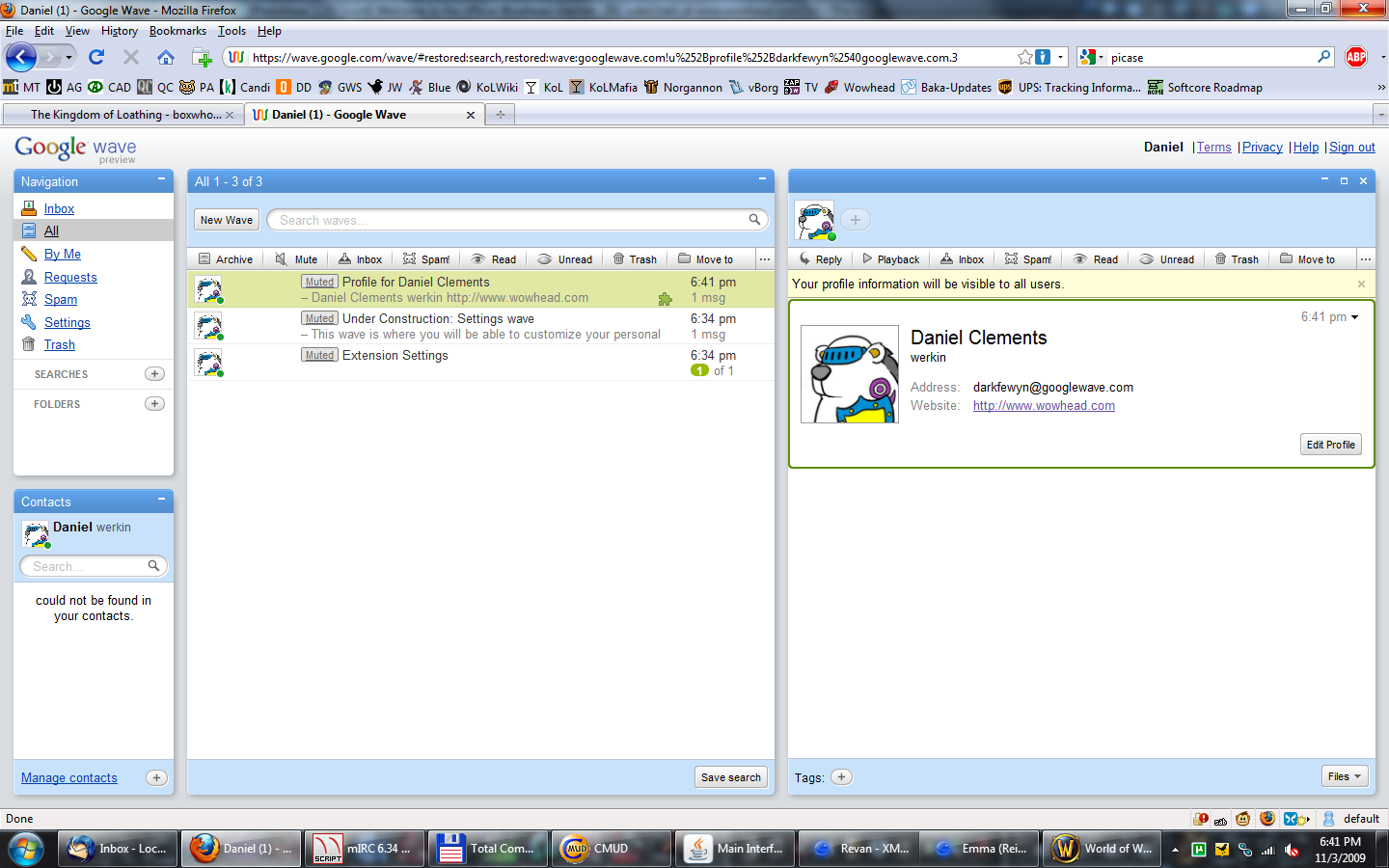Open the Files dropdown
Image resolution: width=1389 pixels, height=868 pixels.
[1345, 776]
